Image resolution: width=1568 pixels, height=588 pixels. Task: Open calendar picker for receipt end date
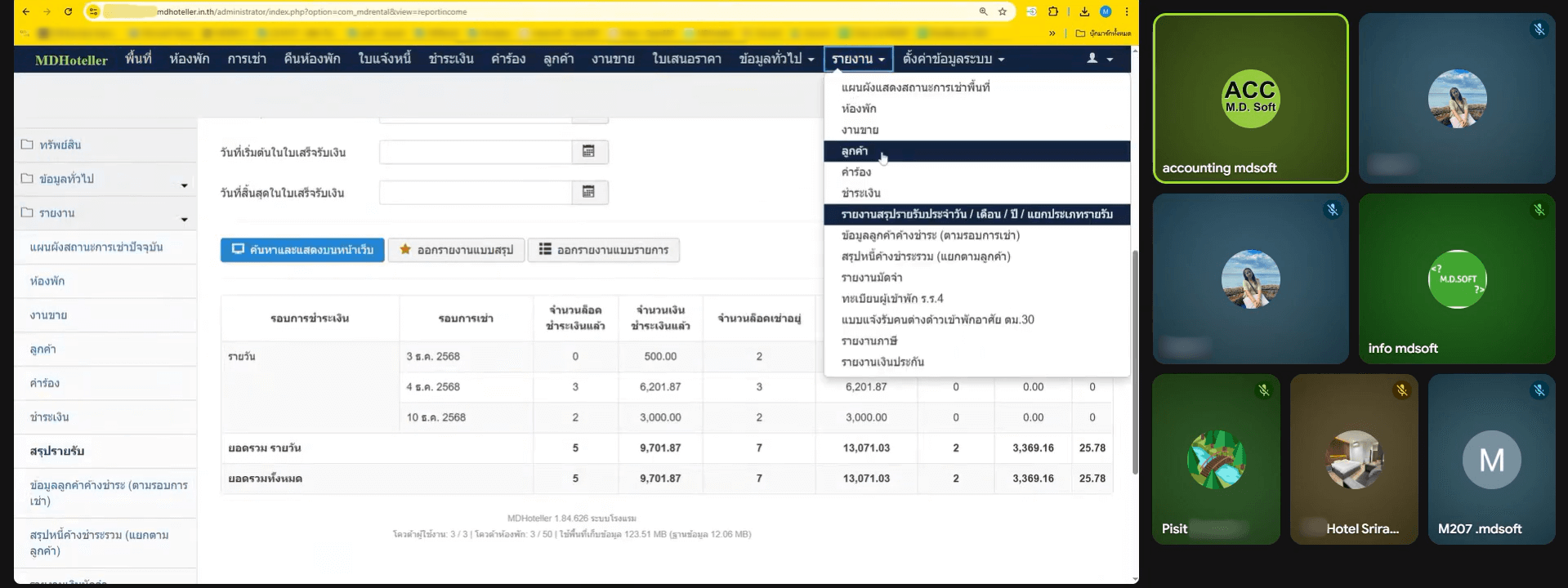pos(588,193)
